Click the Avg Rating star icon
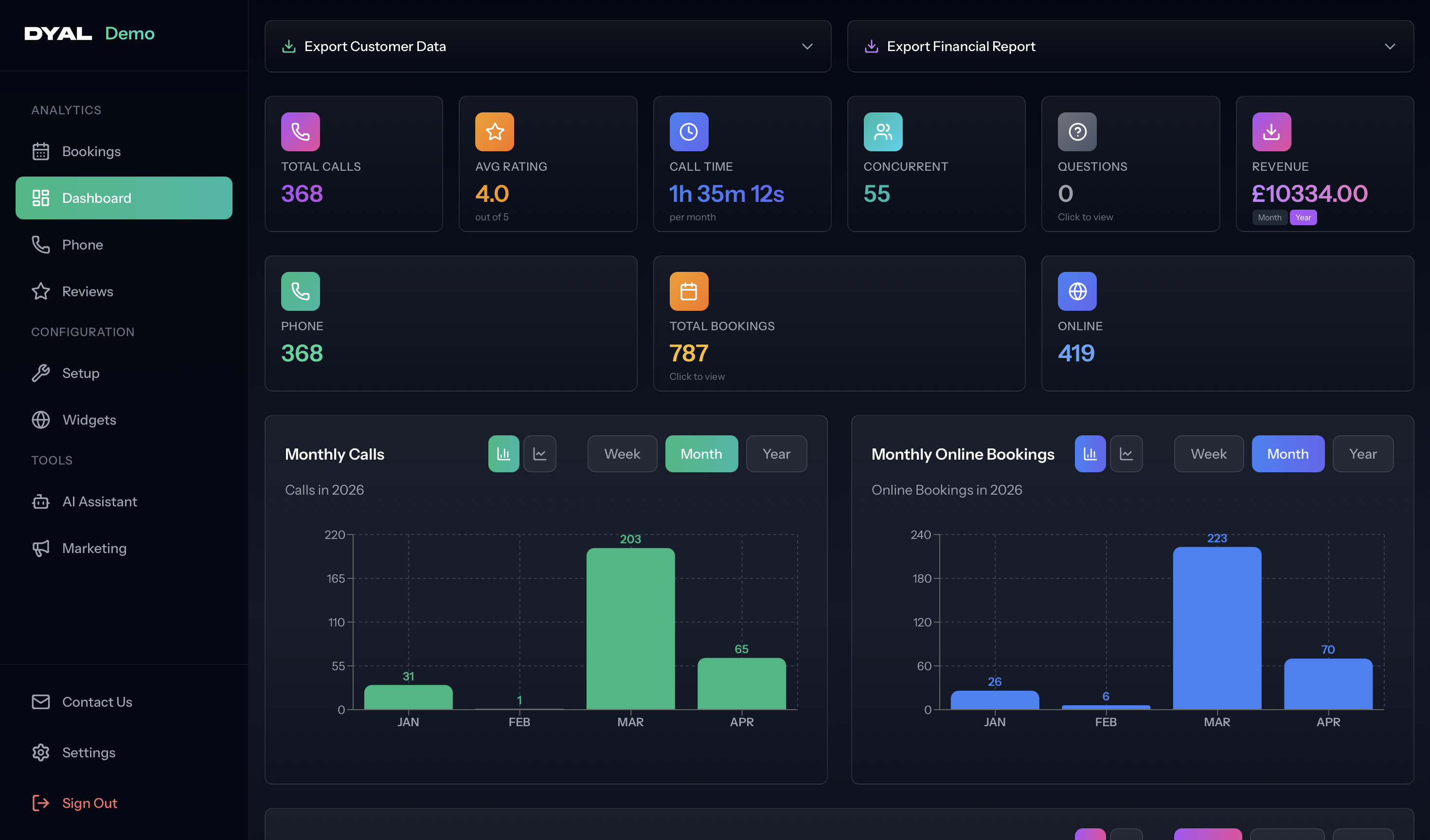 (495, 132)
